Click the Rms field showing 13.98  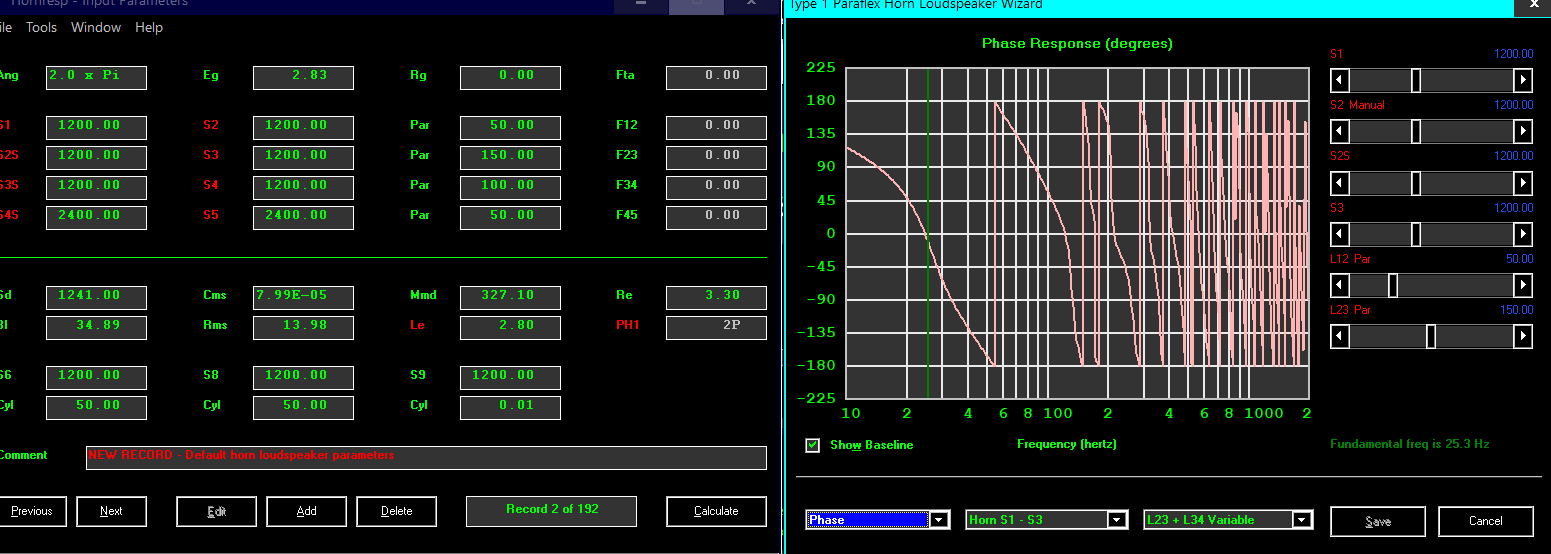click(303, 327)
